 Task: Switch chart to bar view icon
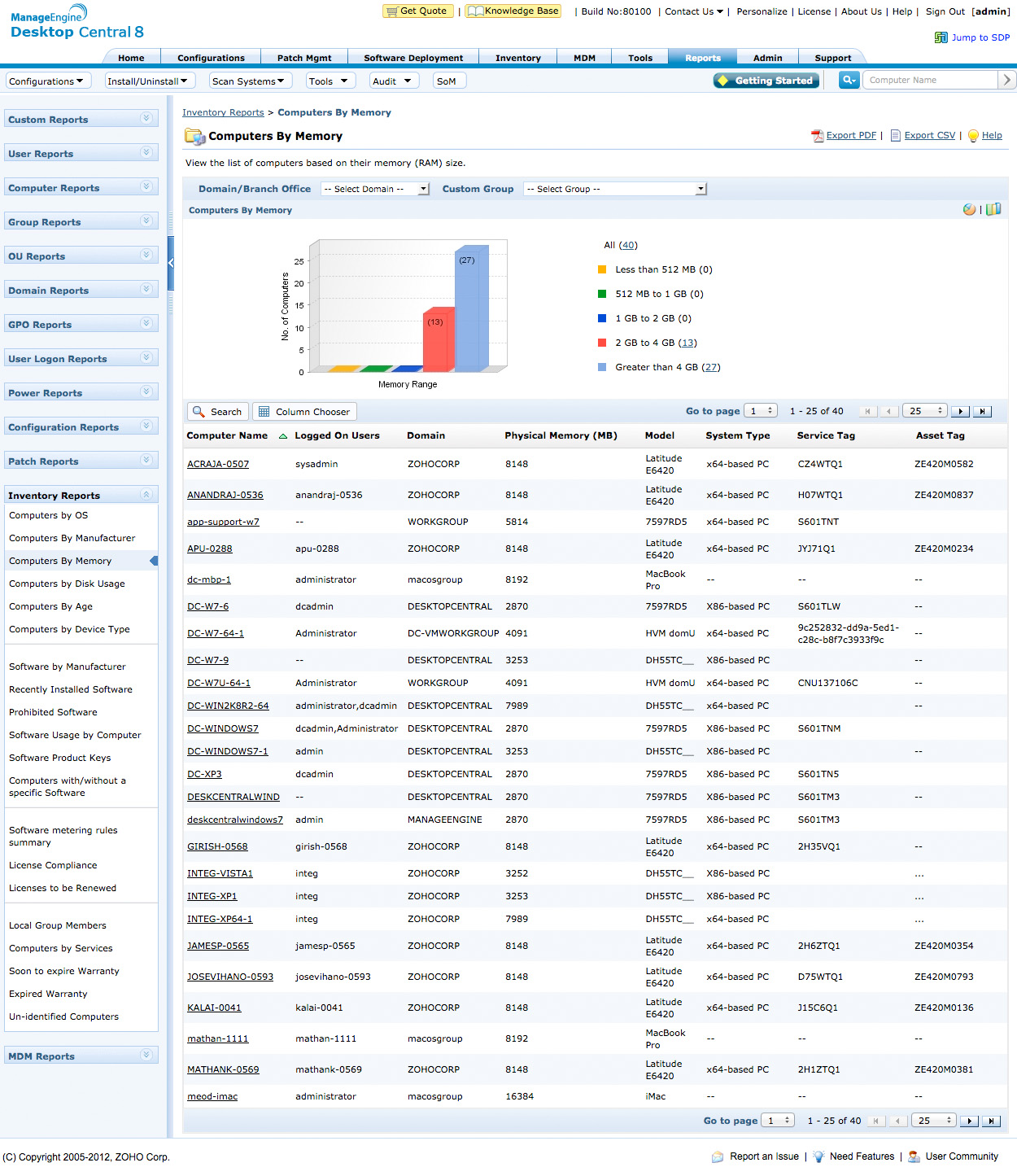[x=993, y=210]
